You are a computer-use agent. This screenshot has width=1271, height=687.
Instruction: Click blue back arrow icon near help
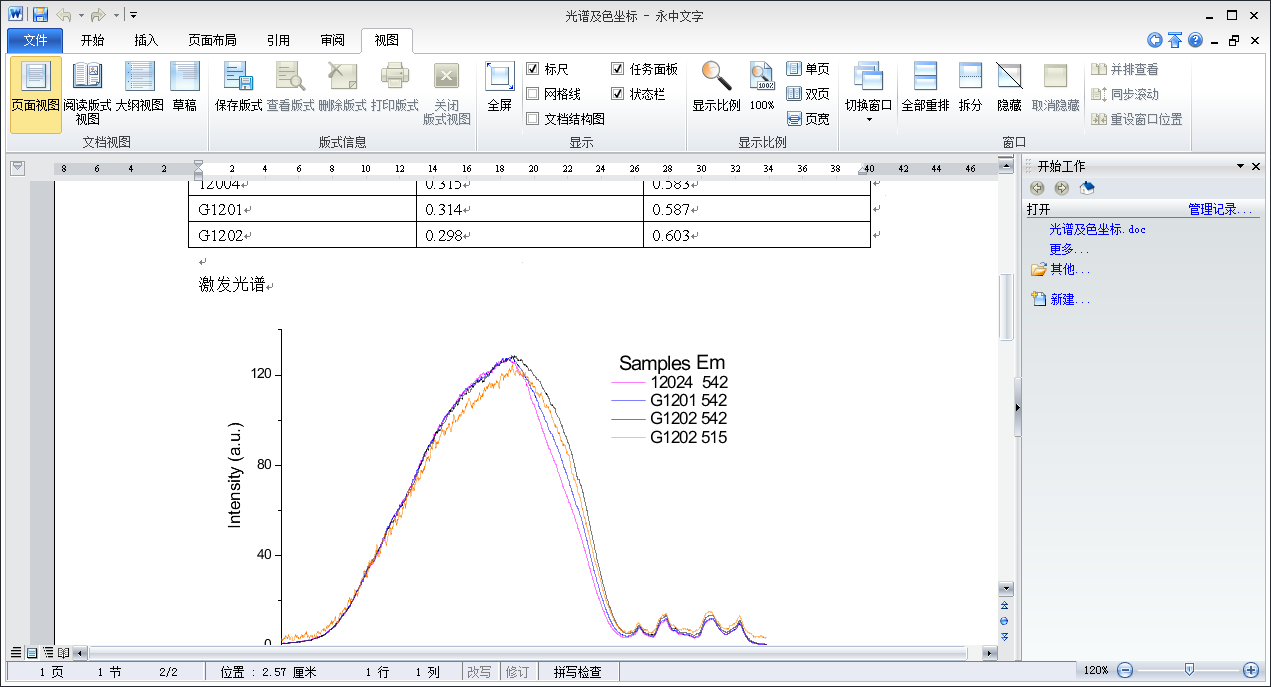[x=1155, y=40]
